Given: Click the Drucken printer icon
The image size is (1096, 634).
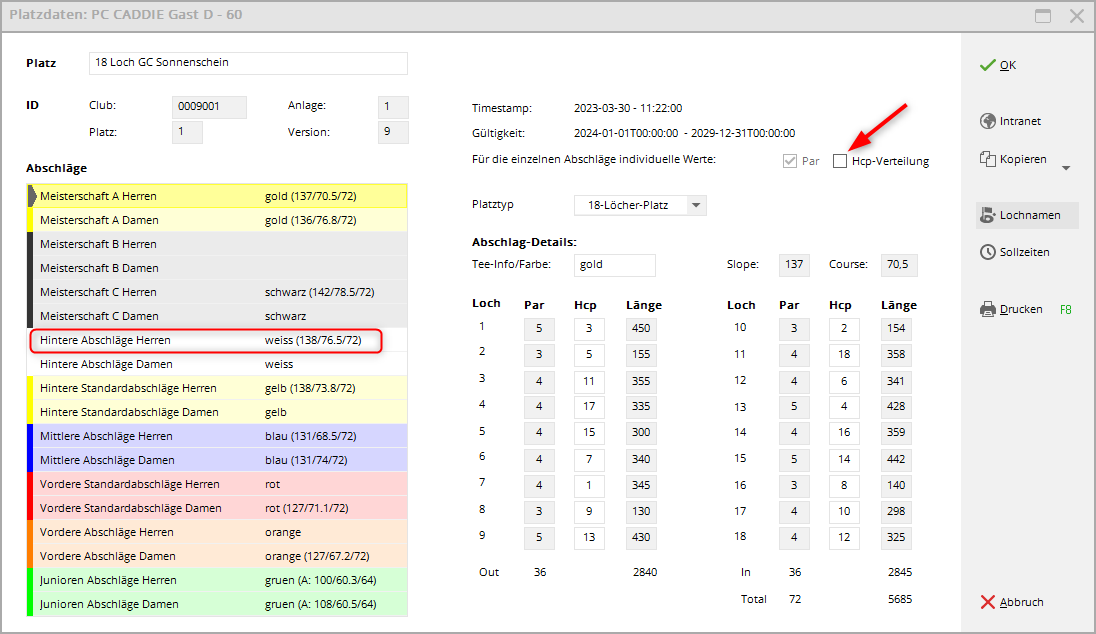Looking at the screenshot, I should (x=987, y=310).
